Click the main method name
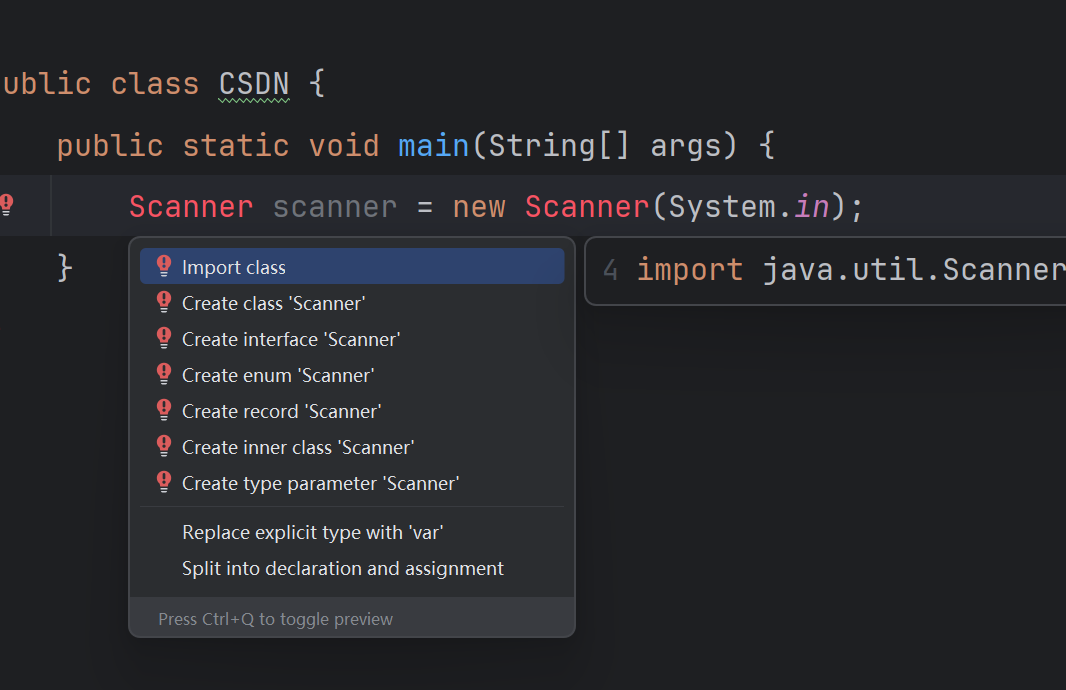Viewport: 1066px width, 690px height. click(x=433, y=146)
